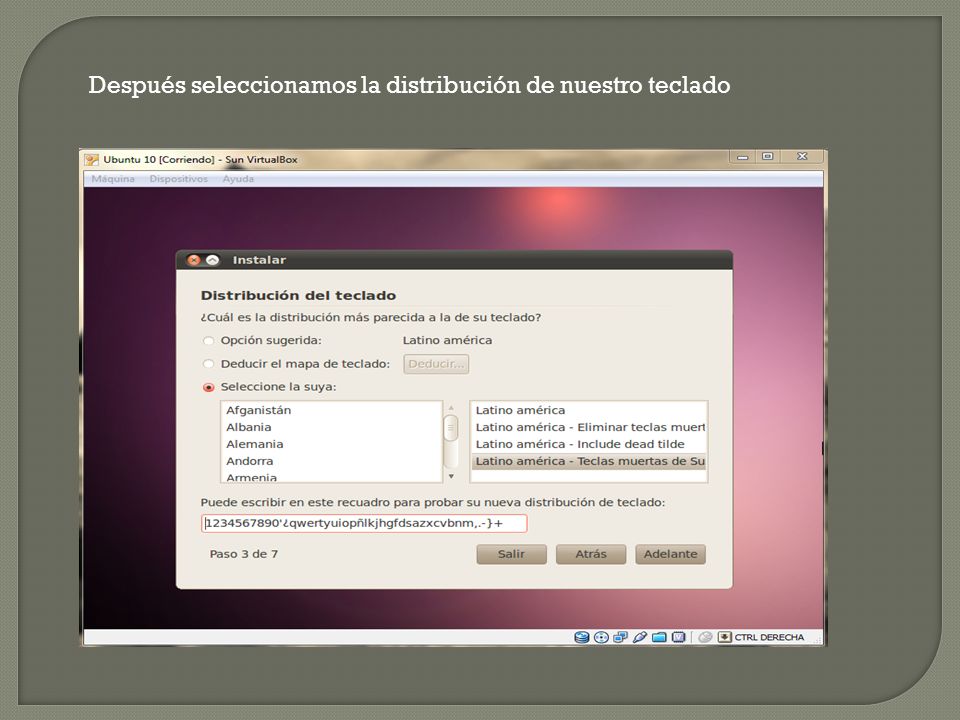Close the Instalar dialog with red button
This screenshot has width=960, height=720.
[194, 260]
